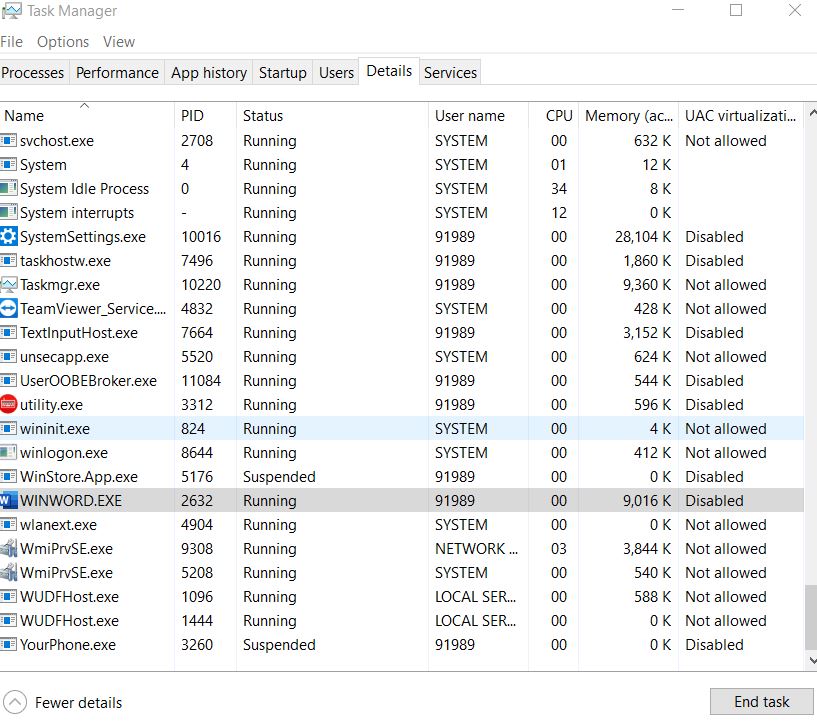
Task: Sort by the Memory column header
Action: [628, 116]
